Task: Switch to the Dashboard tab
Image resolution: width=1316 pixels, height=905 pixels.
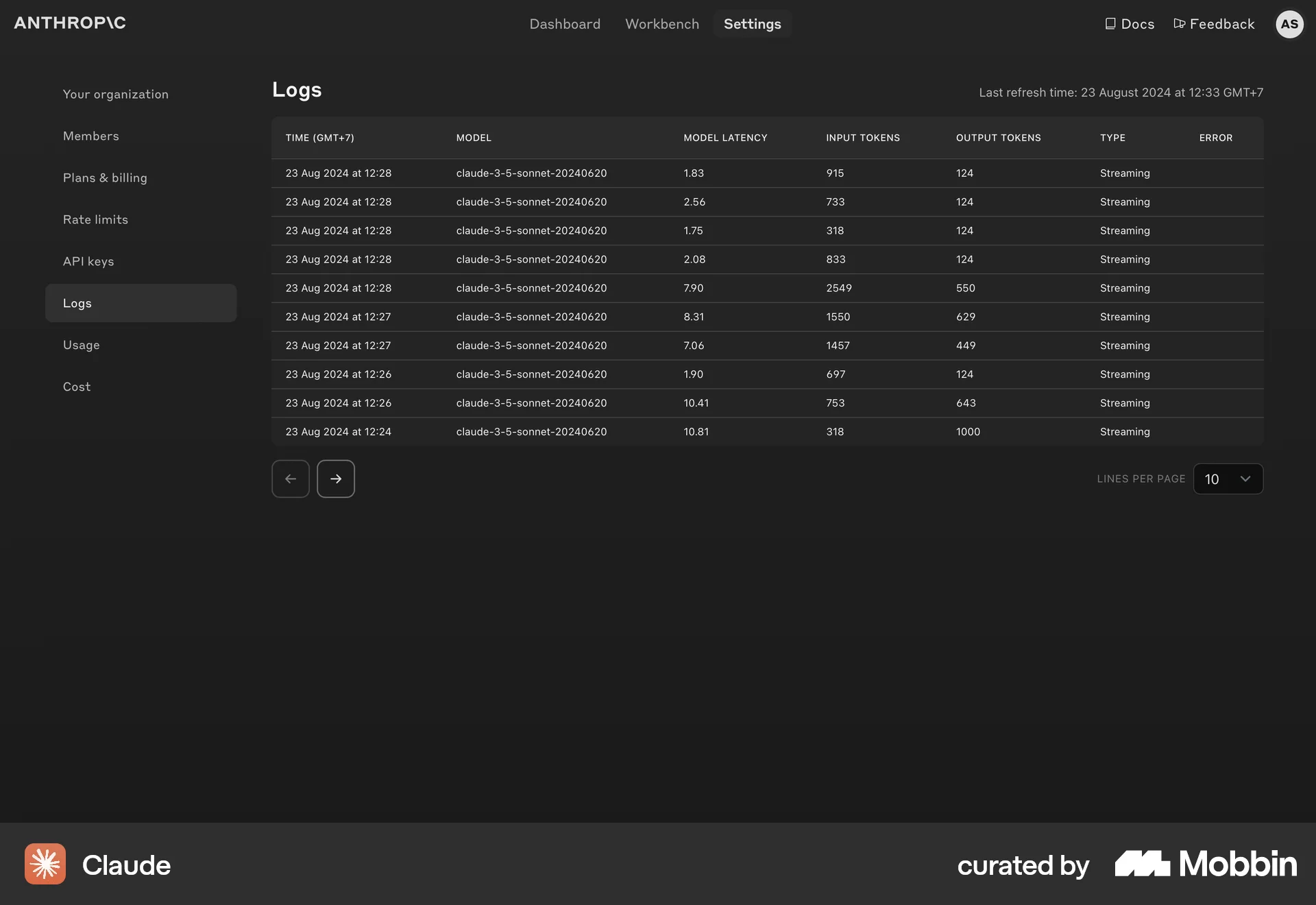Action: tap(564, 23)
